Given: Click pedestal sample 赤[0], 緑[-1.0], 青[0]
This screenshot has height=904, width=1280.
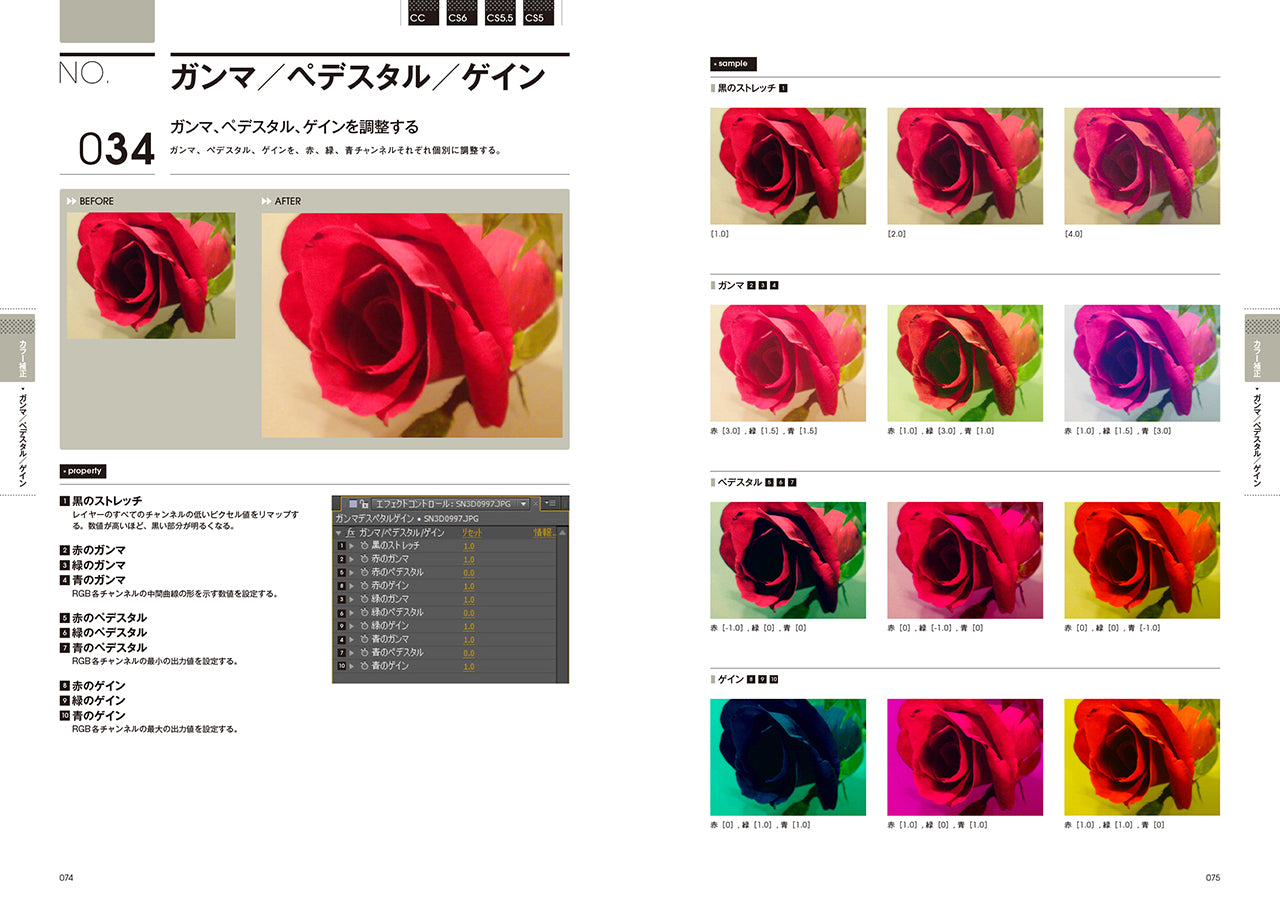Looking at the screenshot, I should coord(965,560).
